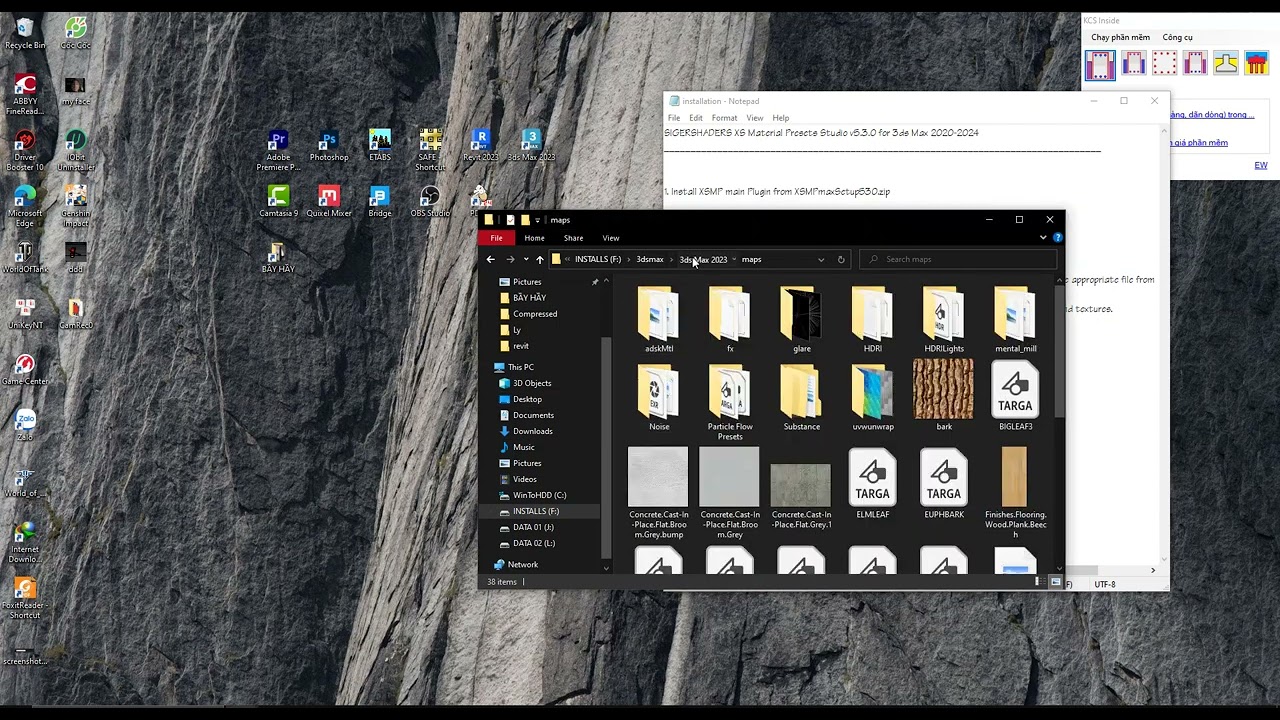Open the HDRILights folder
The height and width of the screenshot is (720, 1280).
click(x=944, y=320)
